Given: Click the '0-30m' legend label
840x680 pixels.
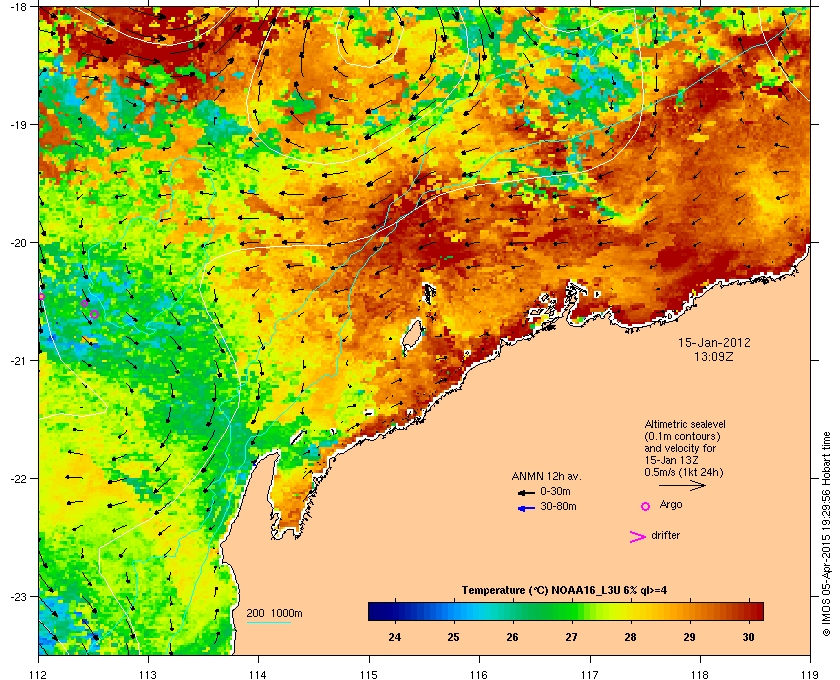Looking at the screenshot, I should tap(555, 491).
